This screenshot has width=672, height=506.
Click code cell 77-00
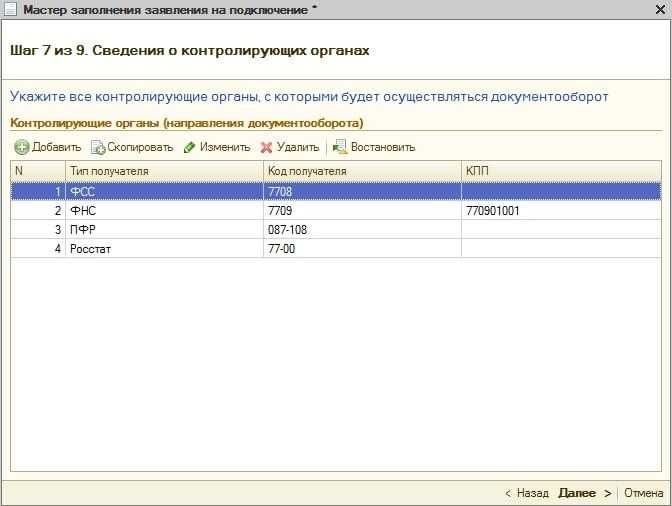pos(362,249)
